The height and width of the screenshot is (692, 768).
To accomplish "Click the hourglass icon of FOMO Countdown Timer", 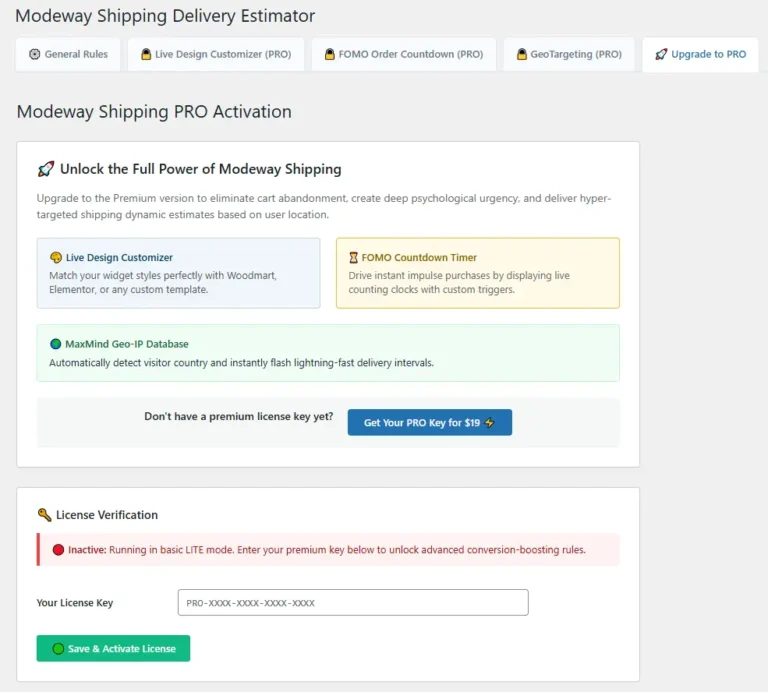I will [353, 258].
